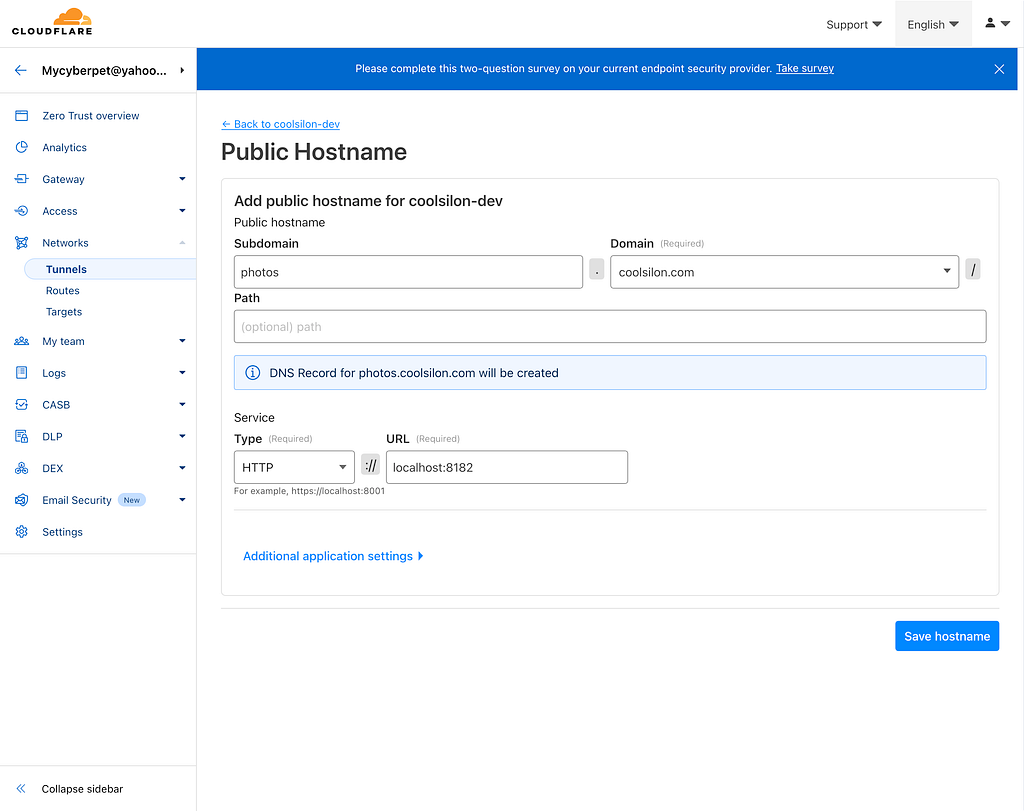Click the back arrow beside account name

click(x=21, y=71)
